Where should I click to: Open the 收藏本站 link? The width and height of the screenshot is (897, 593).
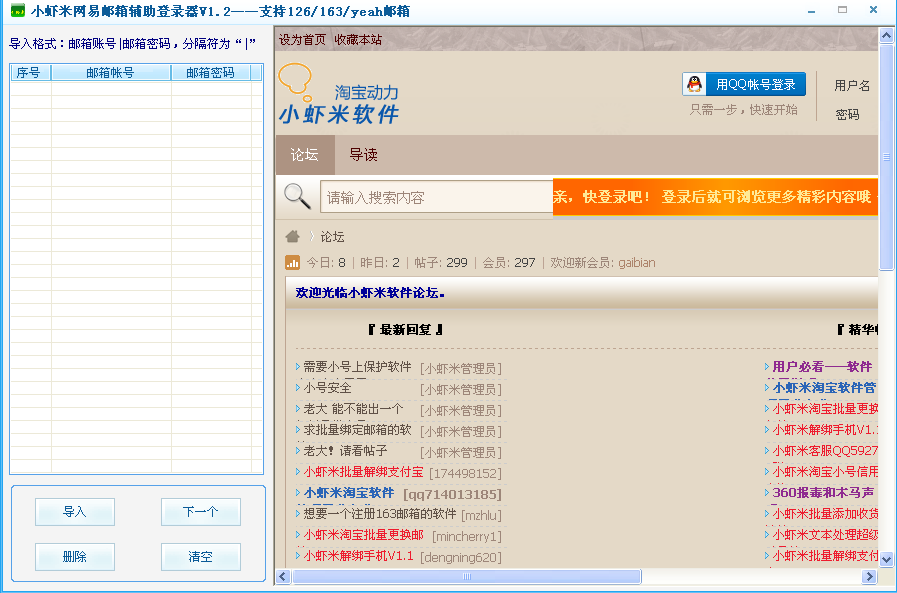pyautogui.click(x=356, y=39)
